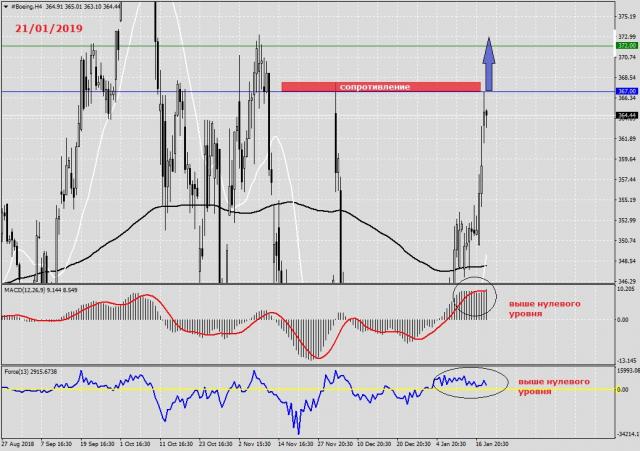Screen dimensions: 640x451
Task: Click the 0.00 level on MACD scale
Action: pos(624,320)
